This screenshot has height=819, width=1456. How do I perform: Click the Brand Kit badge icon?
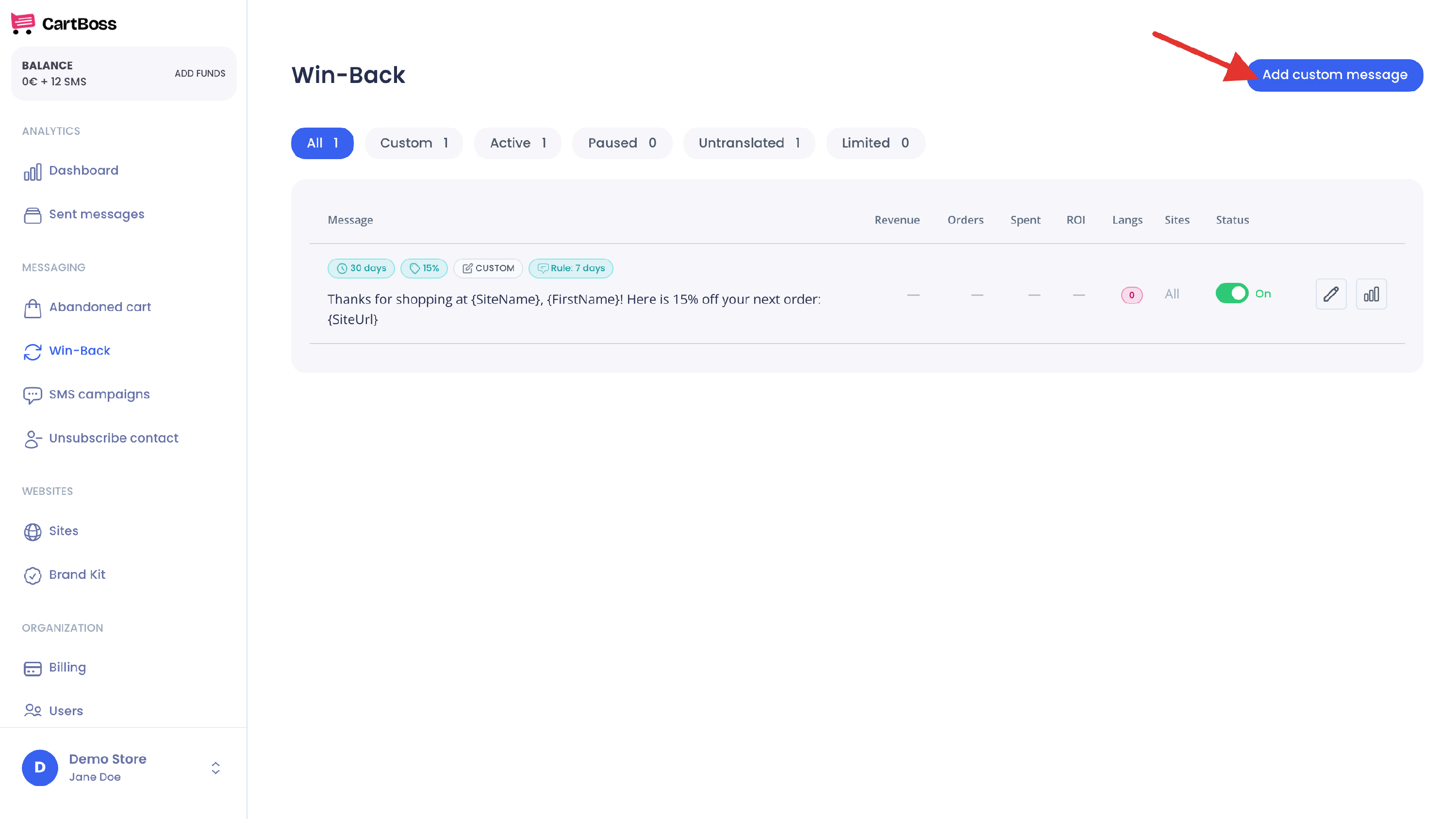(32, 575)
